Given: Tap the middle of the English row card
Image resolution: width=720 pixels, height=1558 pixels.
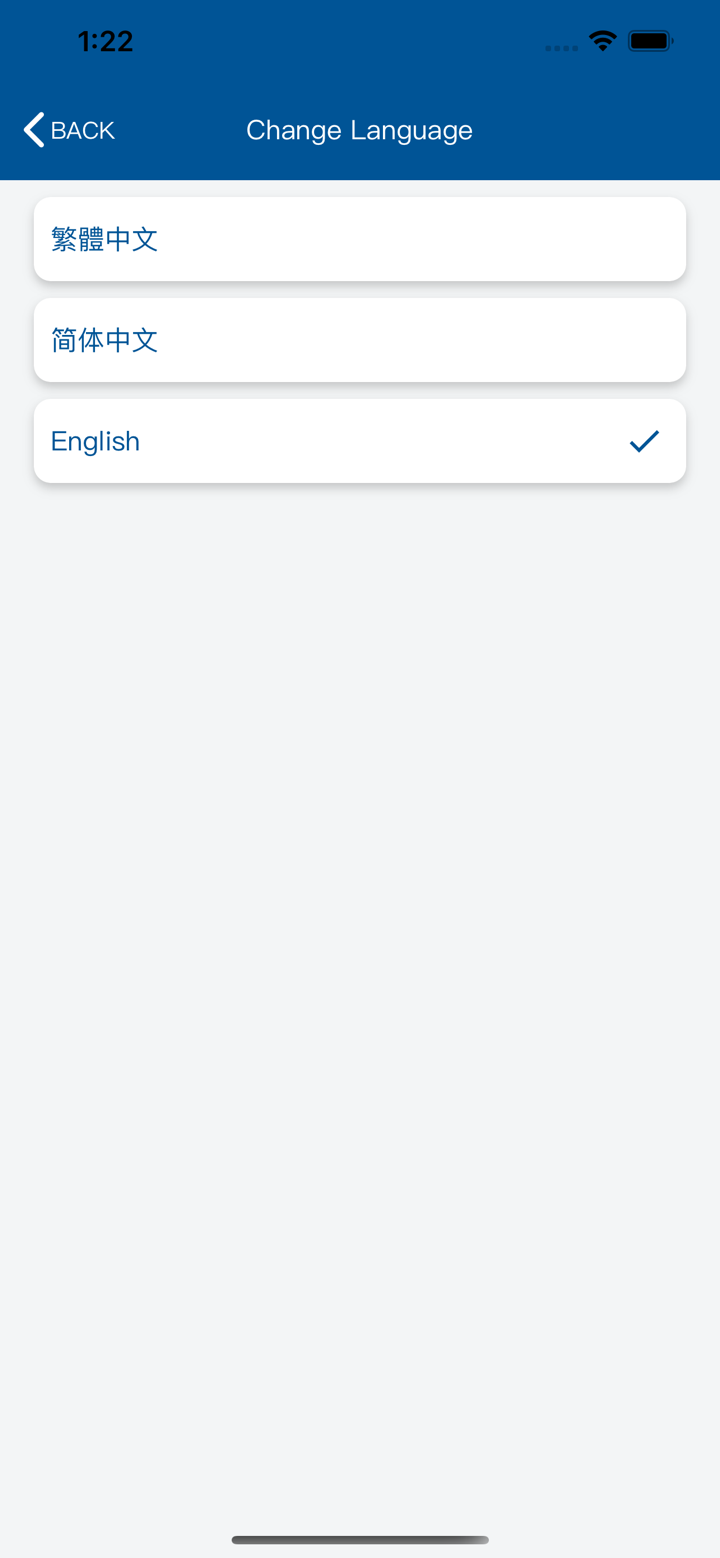Looking at the screenshot, I should coord(360,441).
